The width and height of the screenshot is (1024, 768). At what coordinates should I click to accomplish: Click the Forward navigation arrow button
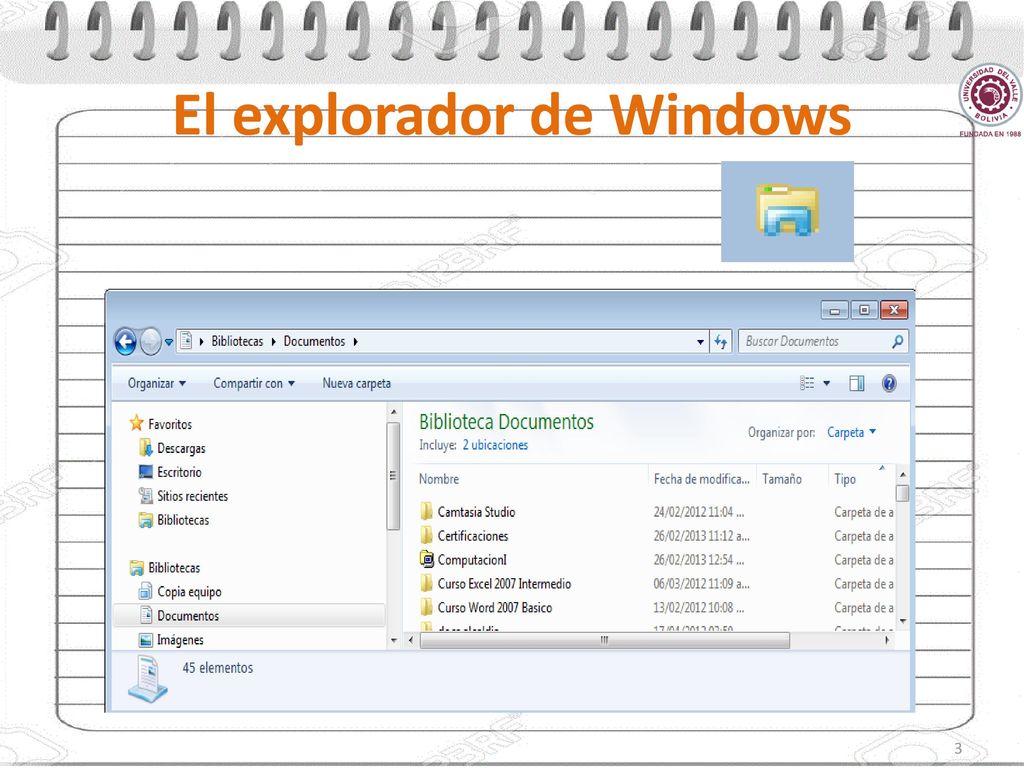[151, 342]
